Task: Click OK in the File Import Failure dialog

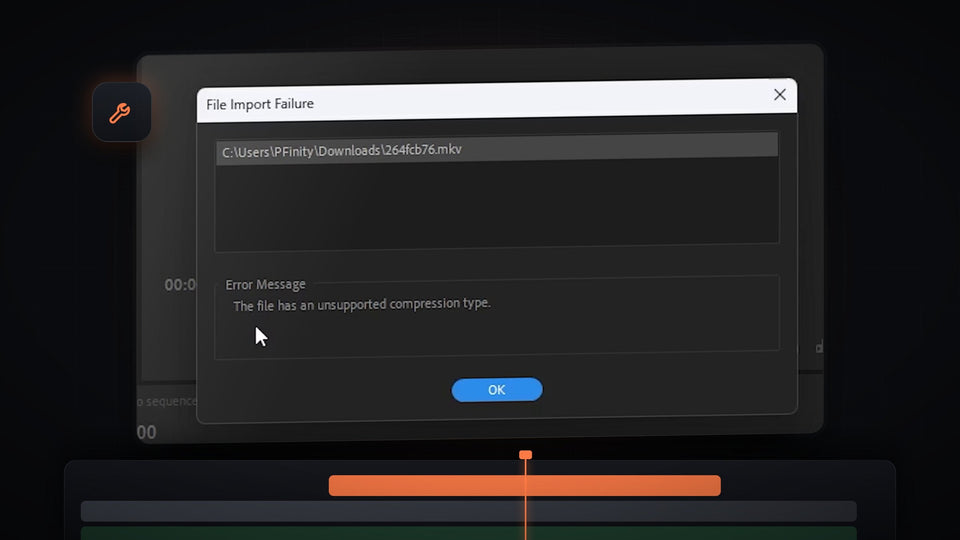Action: (497, 390)
